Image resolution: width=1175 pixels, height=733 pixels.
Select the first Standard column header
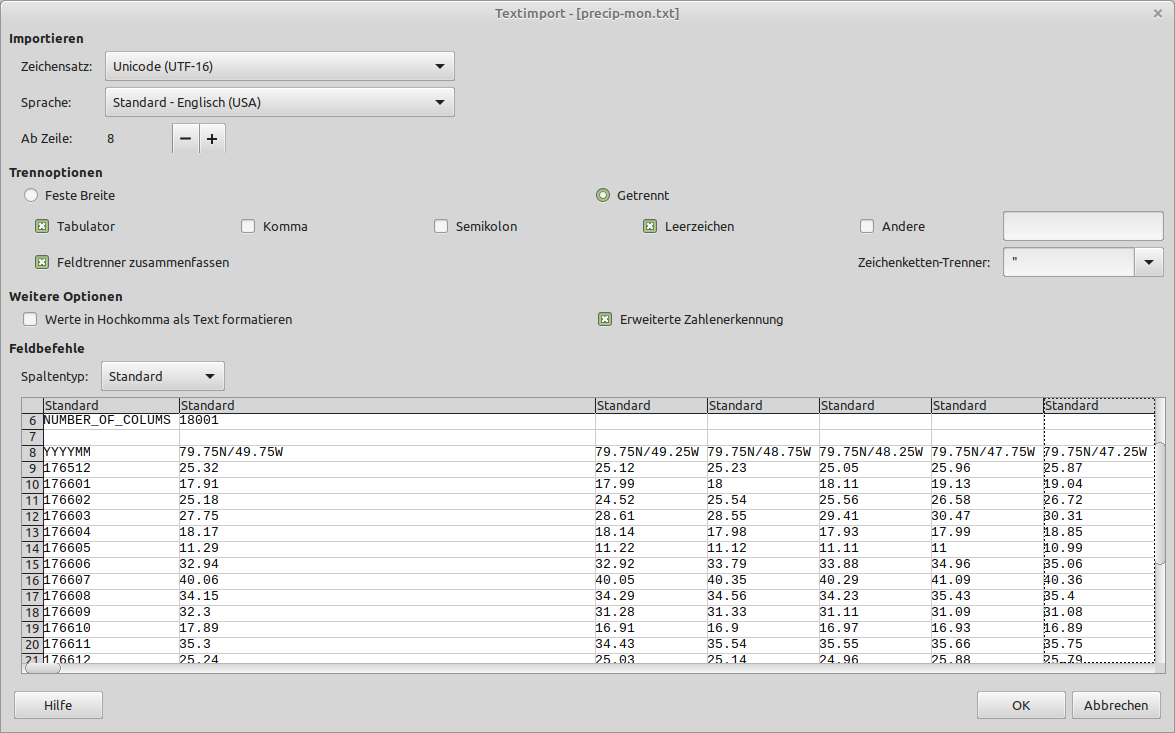(110, 406)
